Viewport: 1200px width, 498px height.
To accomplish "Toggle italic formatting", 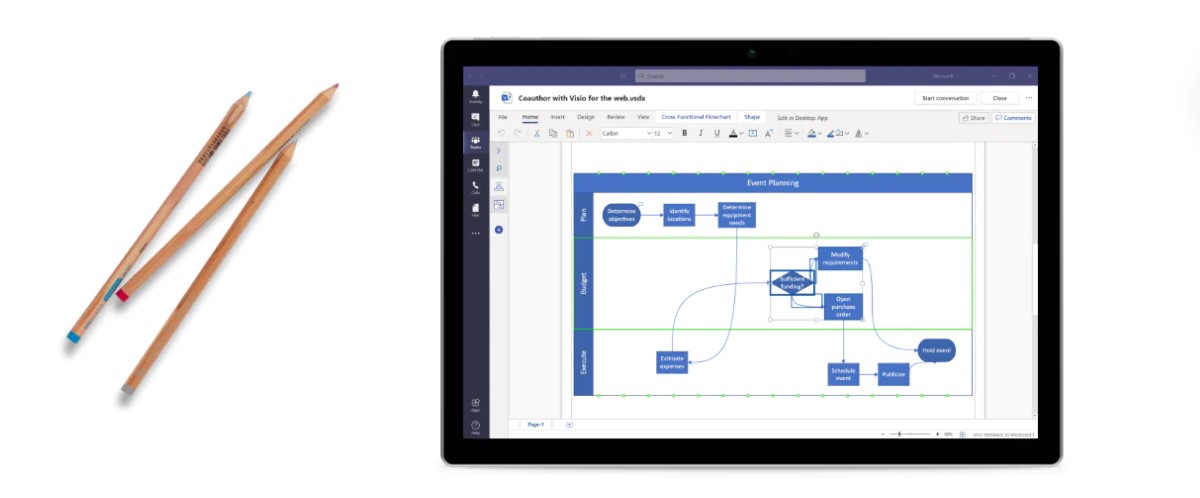I will coord(700,133).
